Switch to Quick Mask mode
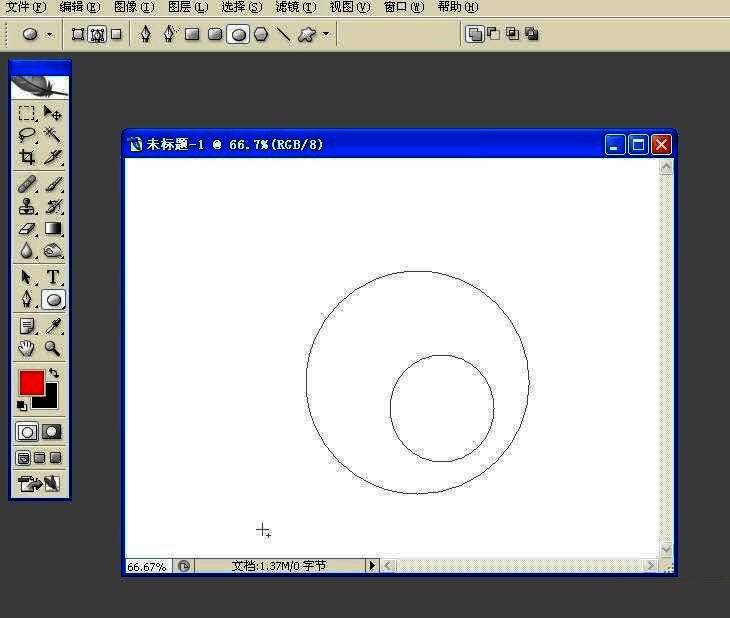 [x=52, y=432]
